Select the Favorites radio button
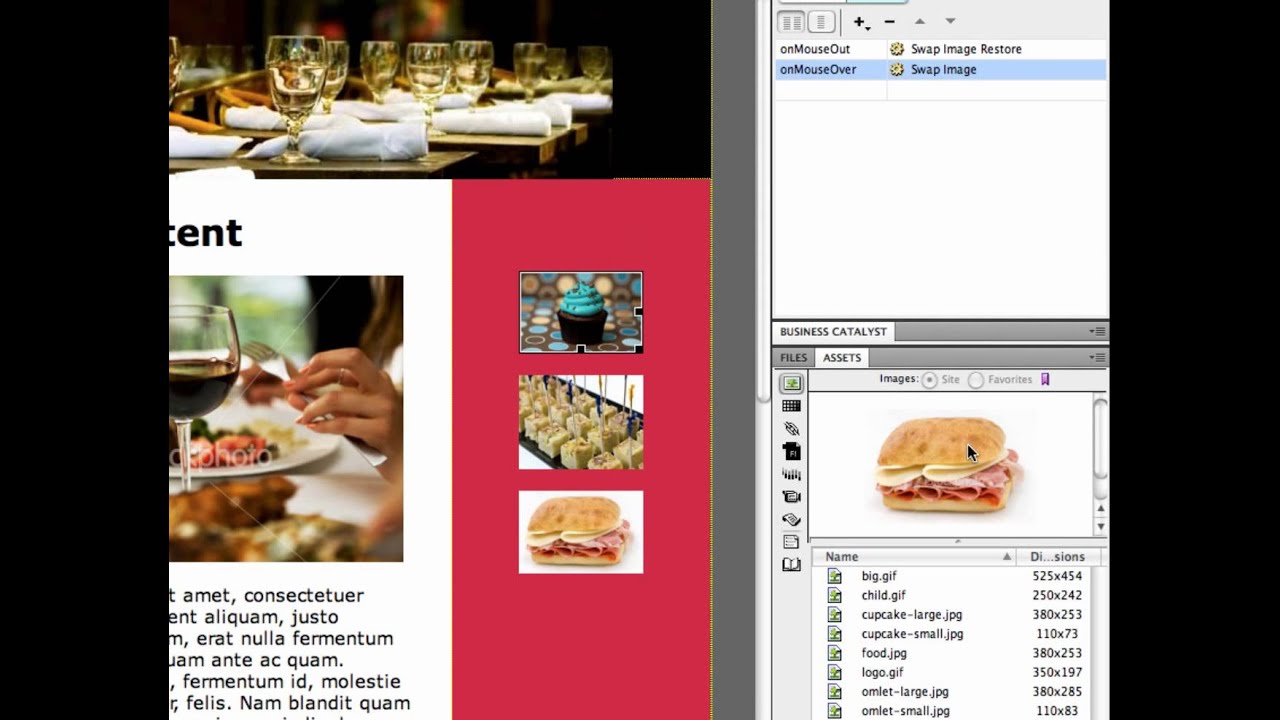Image resolution: width=1280 pixels, height=720 pixels. 976,380
